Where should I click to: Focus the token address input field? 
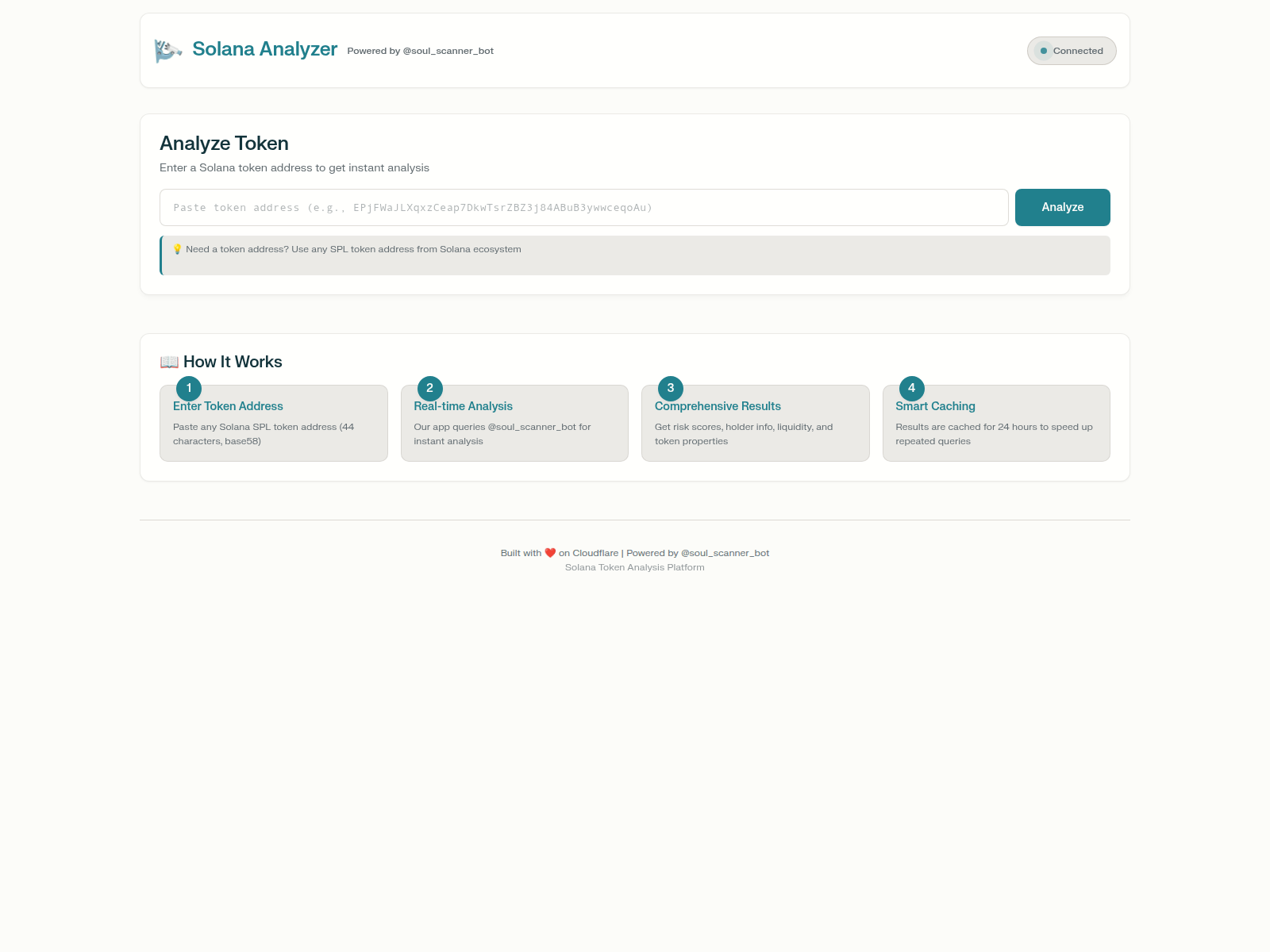584,207
